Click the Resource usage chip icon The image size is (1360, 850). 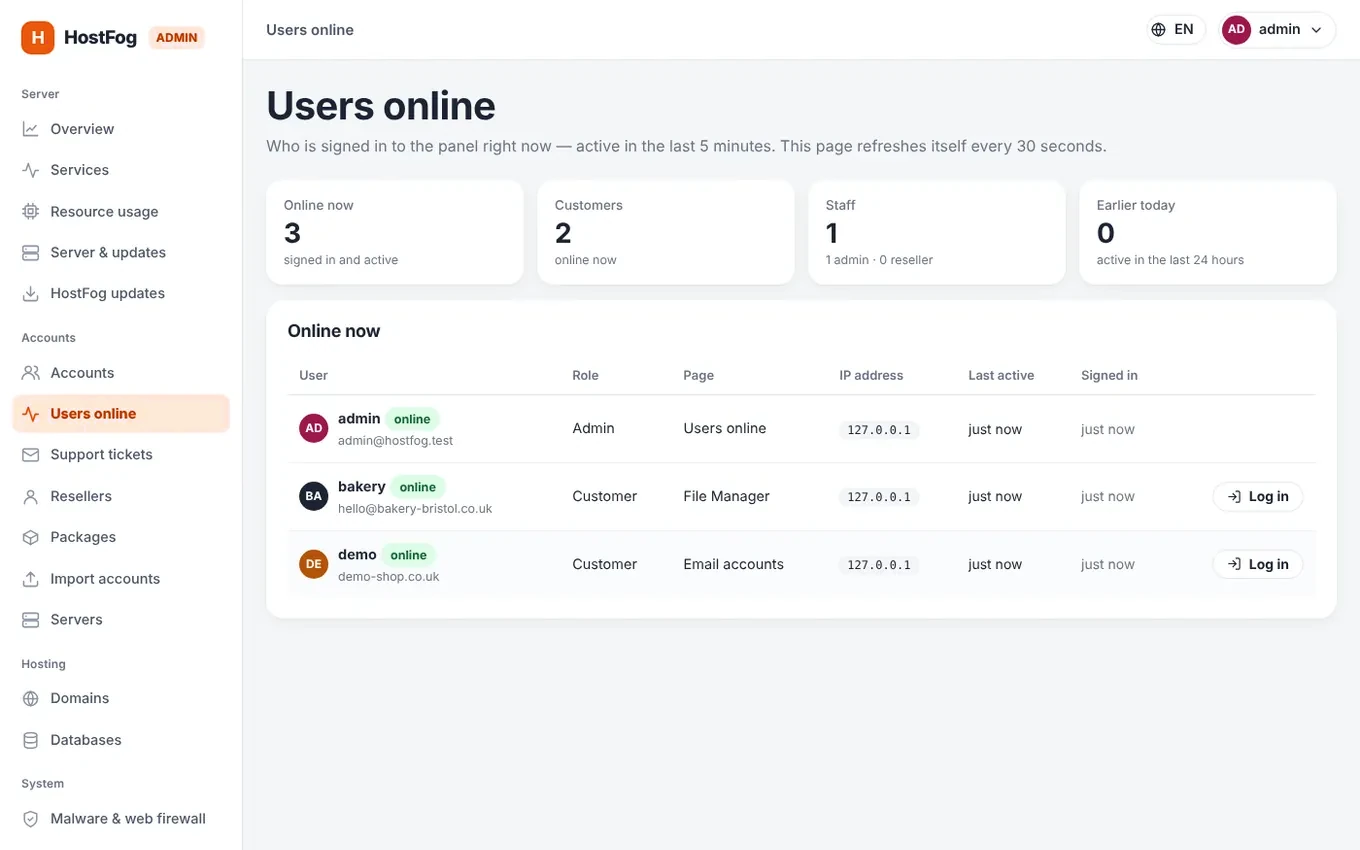point(31,212)
